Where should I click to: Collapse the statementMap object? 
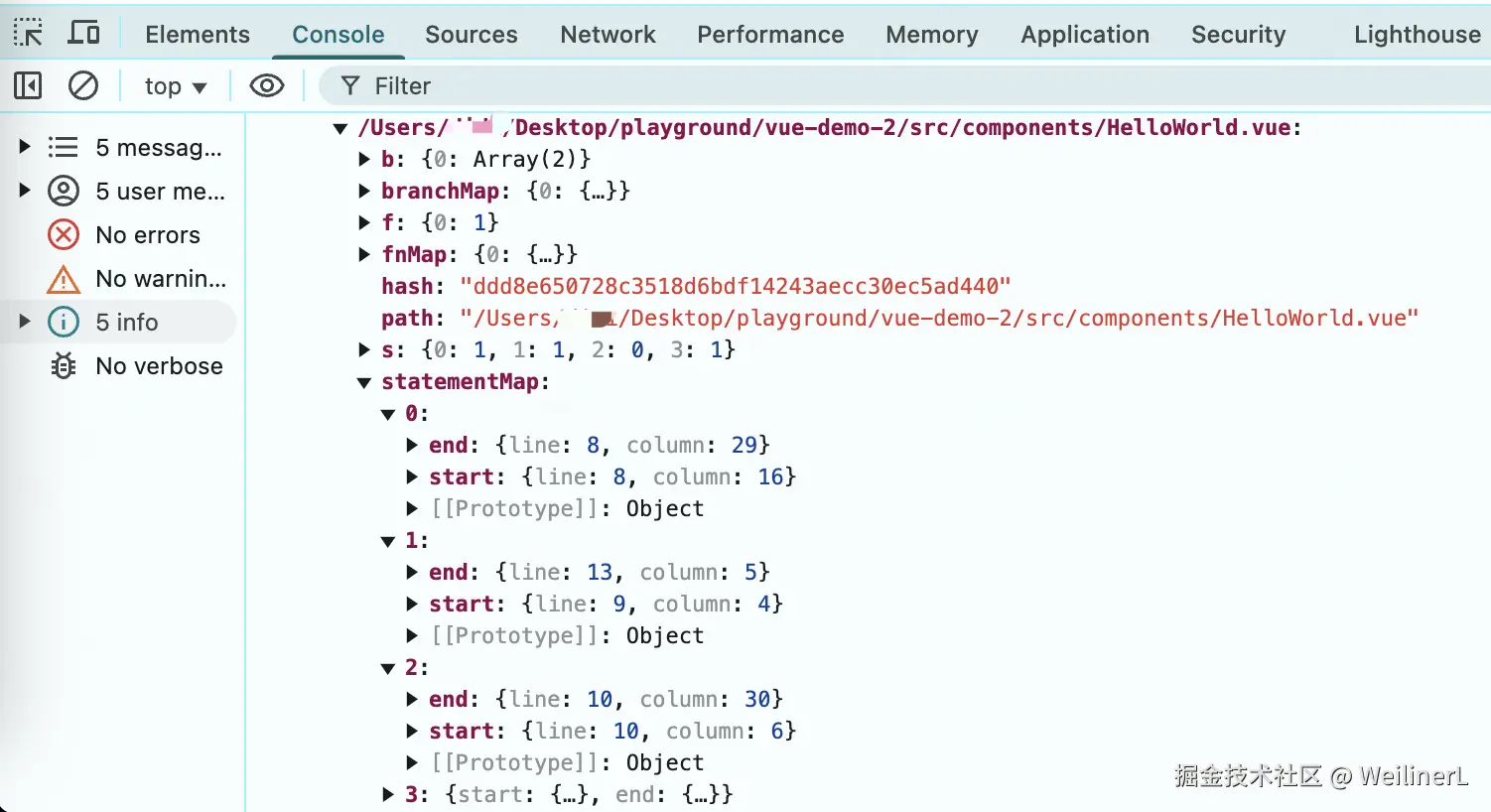pyautogui.click(x=364, y=382)
